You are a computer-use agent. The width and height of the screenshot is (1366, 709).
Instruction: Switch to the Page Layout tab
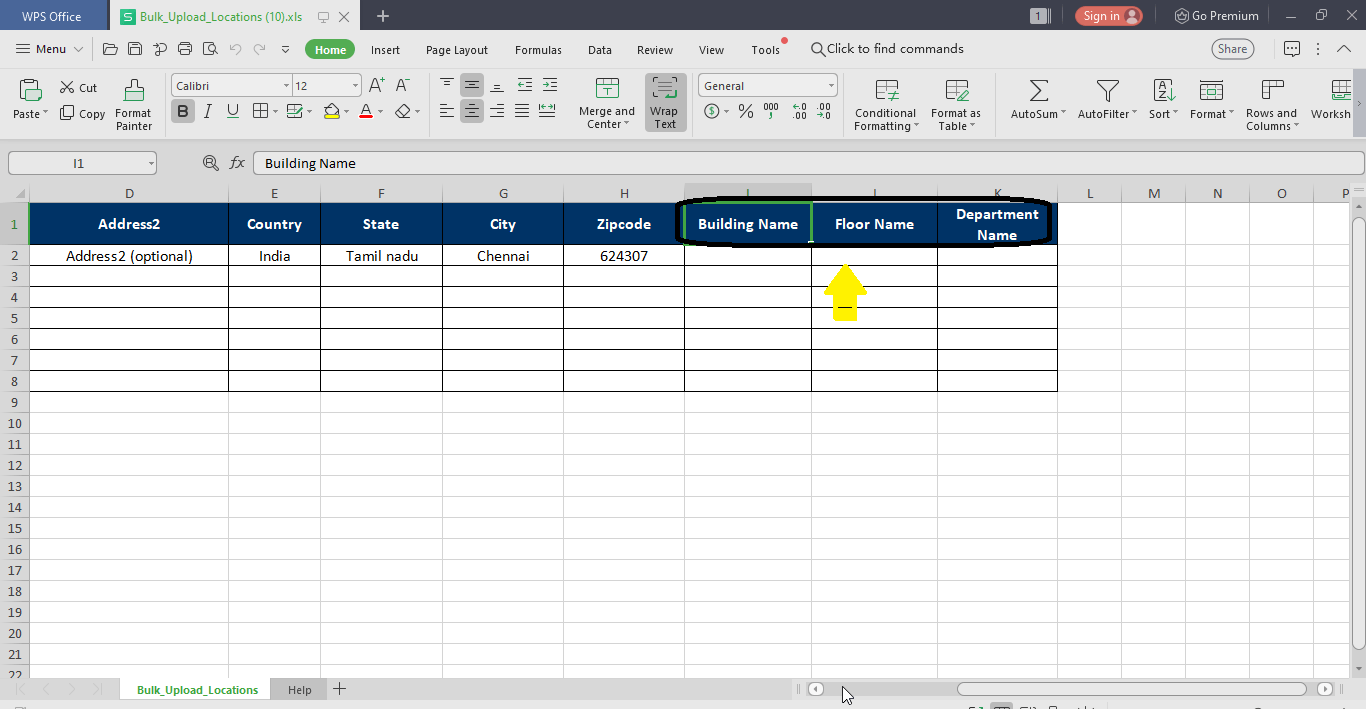(x=456, y=50)
